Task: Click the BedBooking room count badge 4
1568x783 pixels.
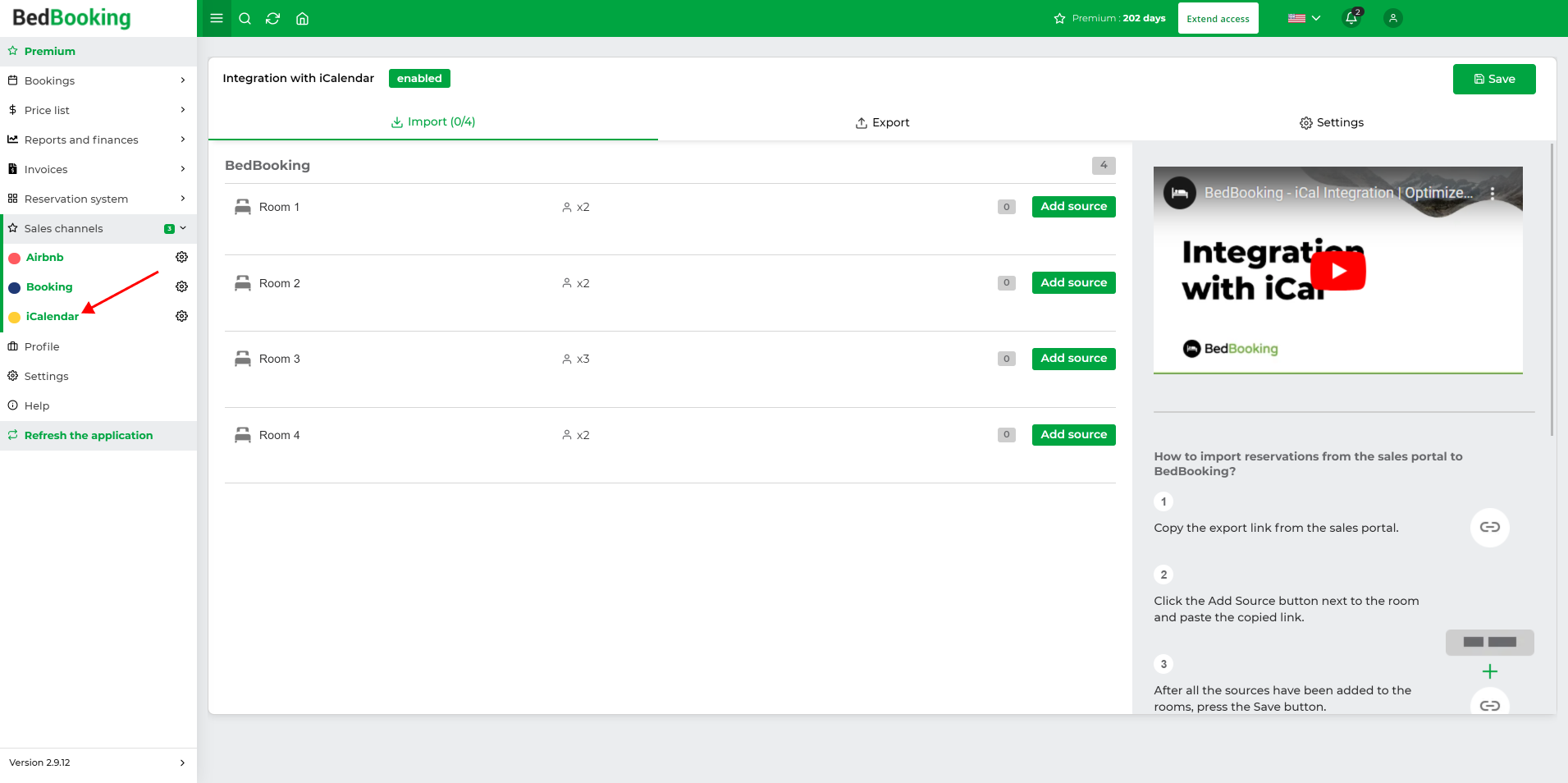Action: pyautogui.click(x=1104, y=165)
